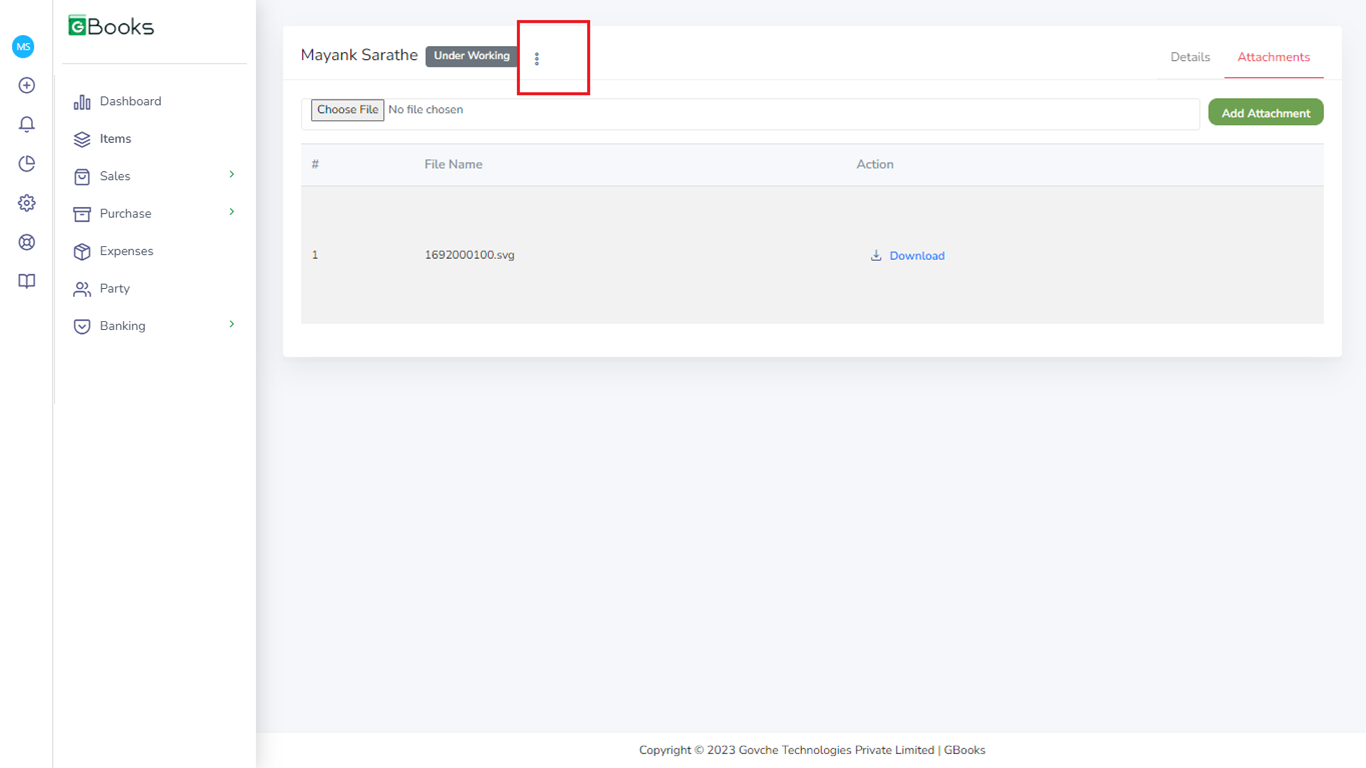Image resolution: width=1366 pixels, height=768 pixels.
Task: Click the quick add plus icon
Action: pos(27,86)
